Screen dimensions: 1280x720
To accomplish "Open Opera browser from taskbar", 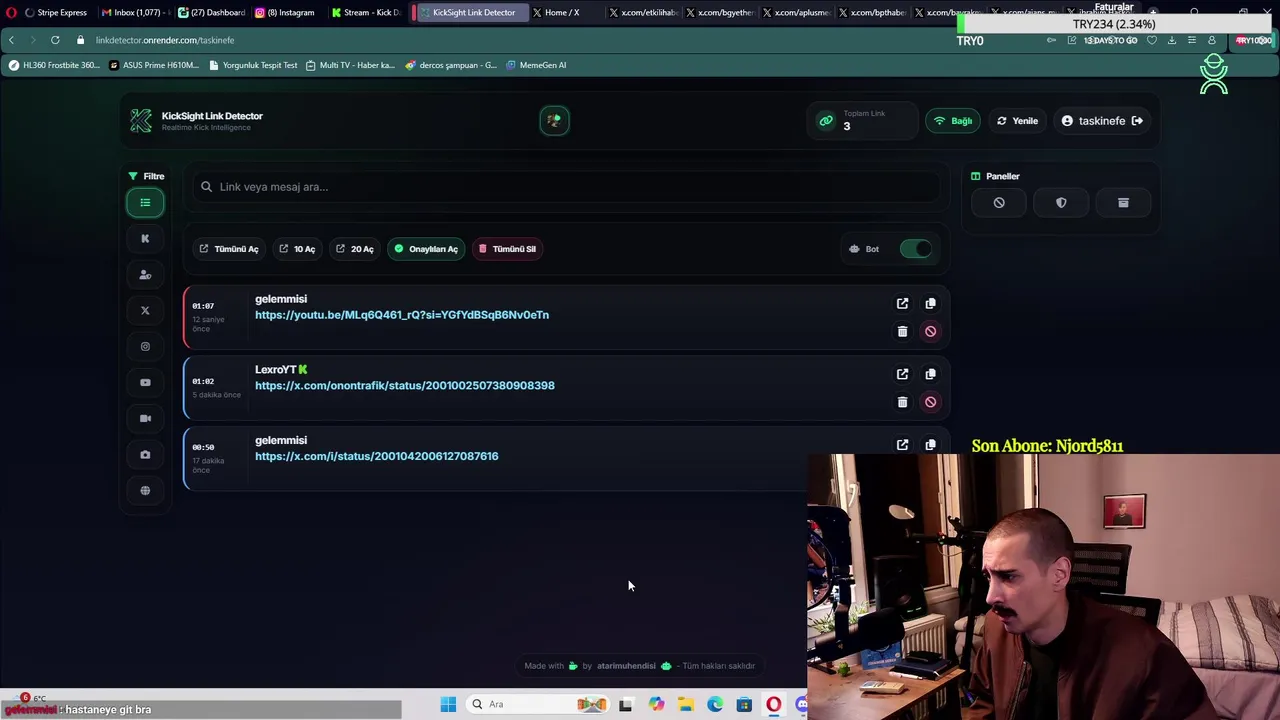I will (773, 704).
